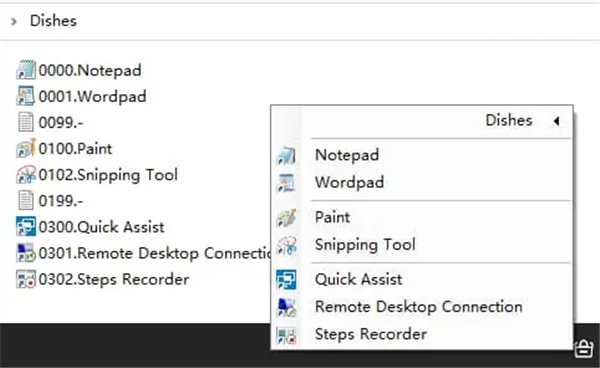Click the Paint icon in popup menu
The width and height of the screenshot is (600, 368).
287,217
